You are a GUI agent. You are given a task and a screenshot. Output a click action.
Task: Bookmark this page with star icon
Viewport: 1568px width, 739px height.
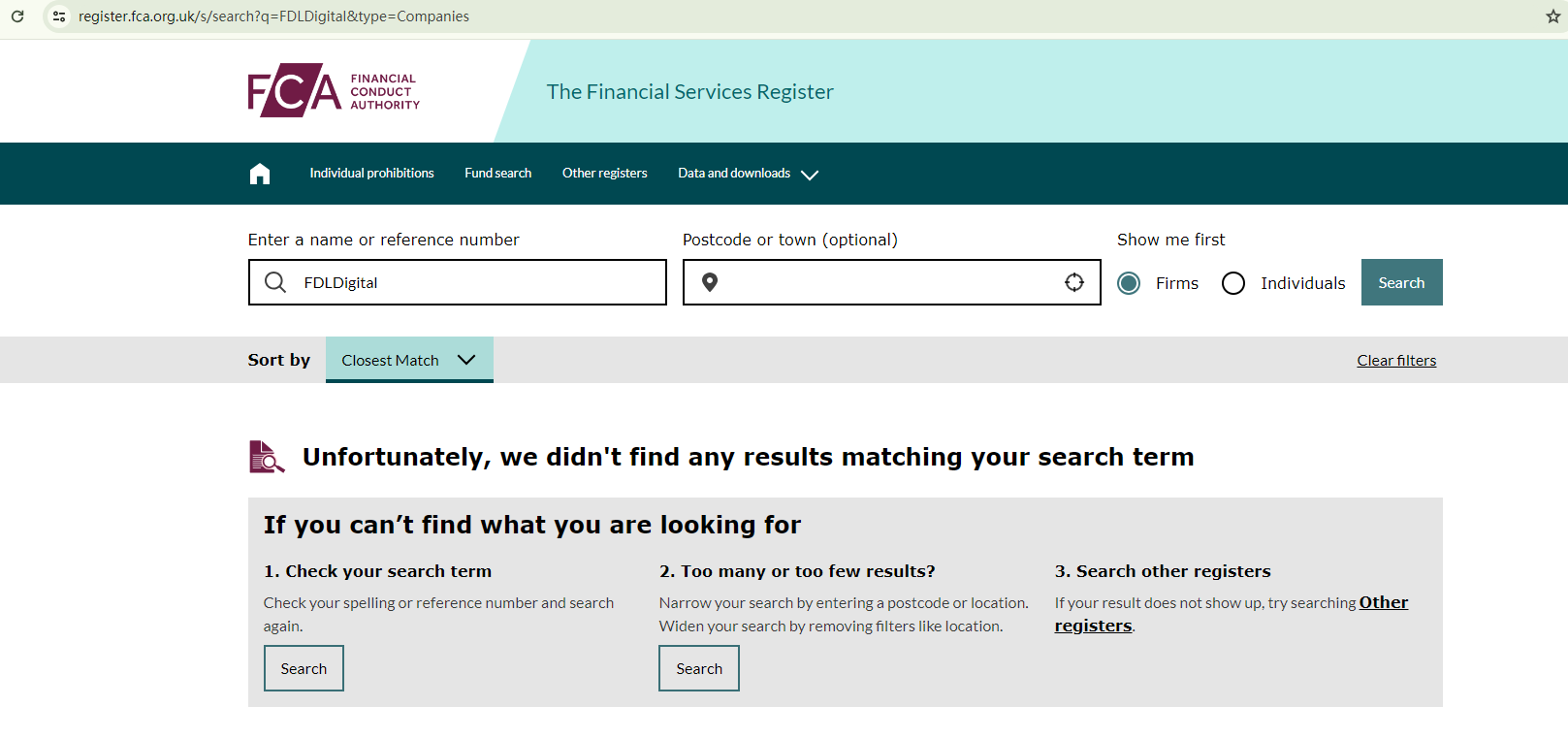coord(1552,16)
